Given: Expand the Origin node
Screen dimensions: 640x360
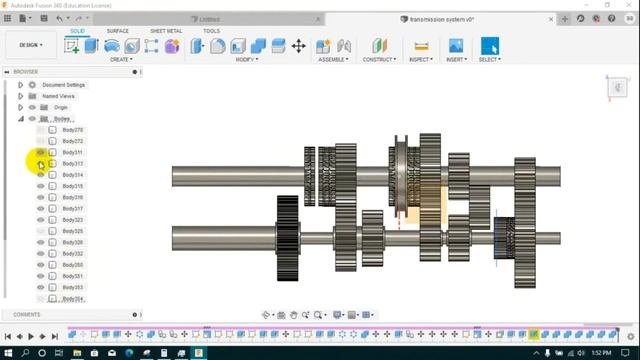Looking at the screenshot, I should (20, 107).
